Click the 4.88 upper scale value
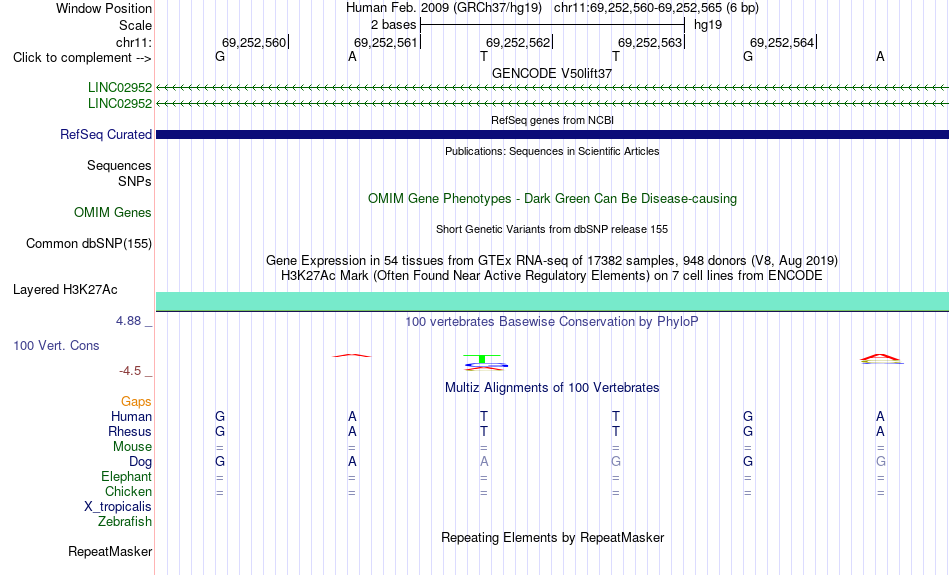Viewport: 950px width, 575px height. (128, 321)
